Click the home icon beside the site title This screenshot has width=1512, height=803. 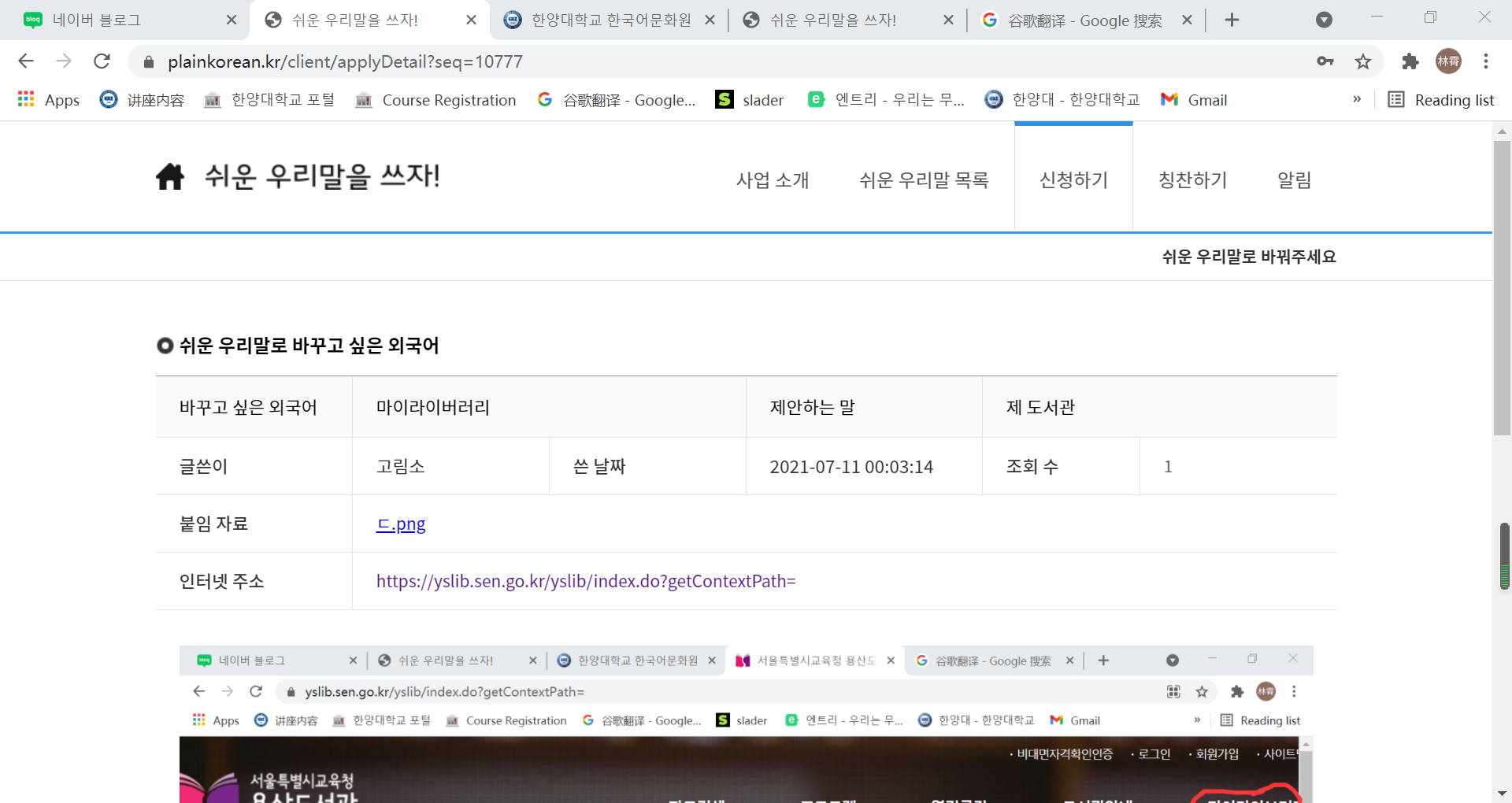[x=169, y=177]
